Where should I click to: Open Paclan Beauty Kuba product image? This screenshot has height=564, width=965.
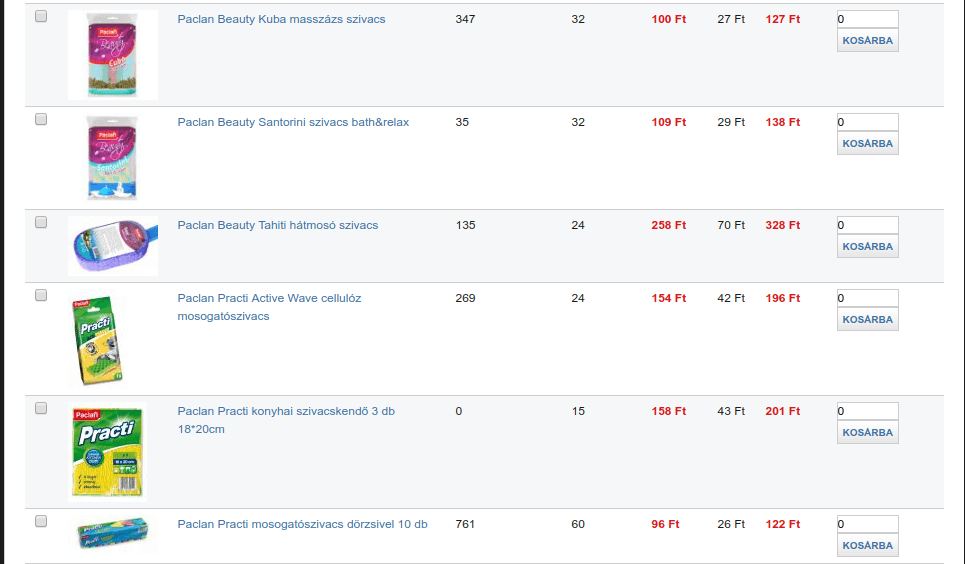[x=113, y=55]
